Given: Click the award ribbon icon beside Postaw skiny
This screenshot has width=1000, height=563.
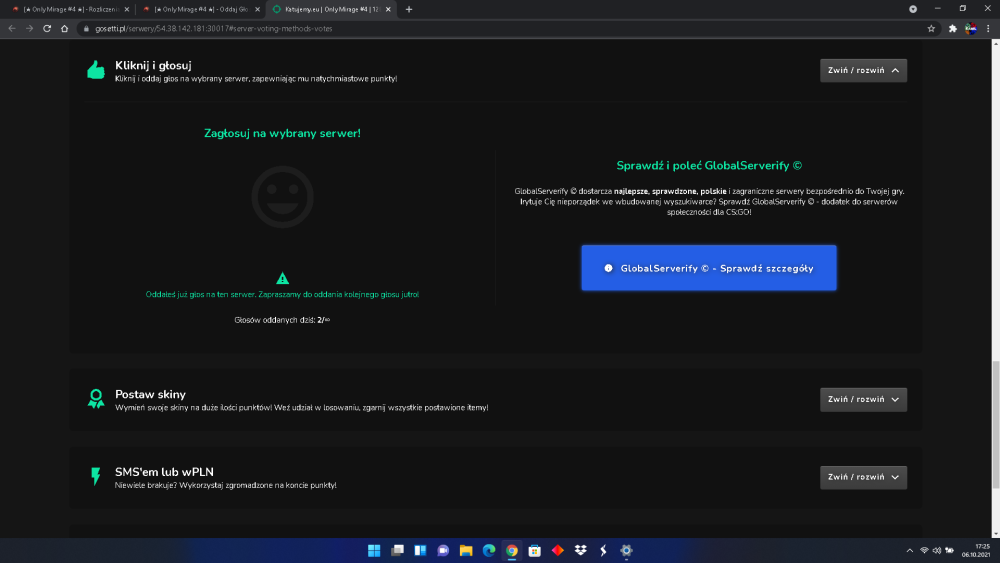Looking at the screenshot, I should (96, 399).
